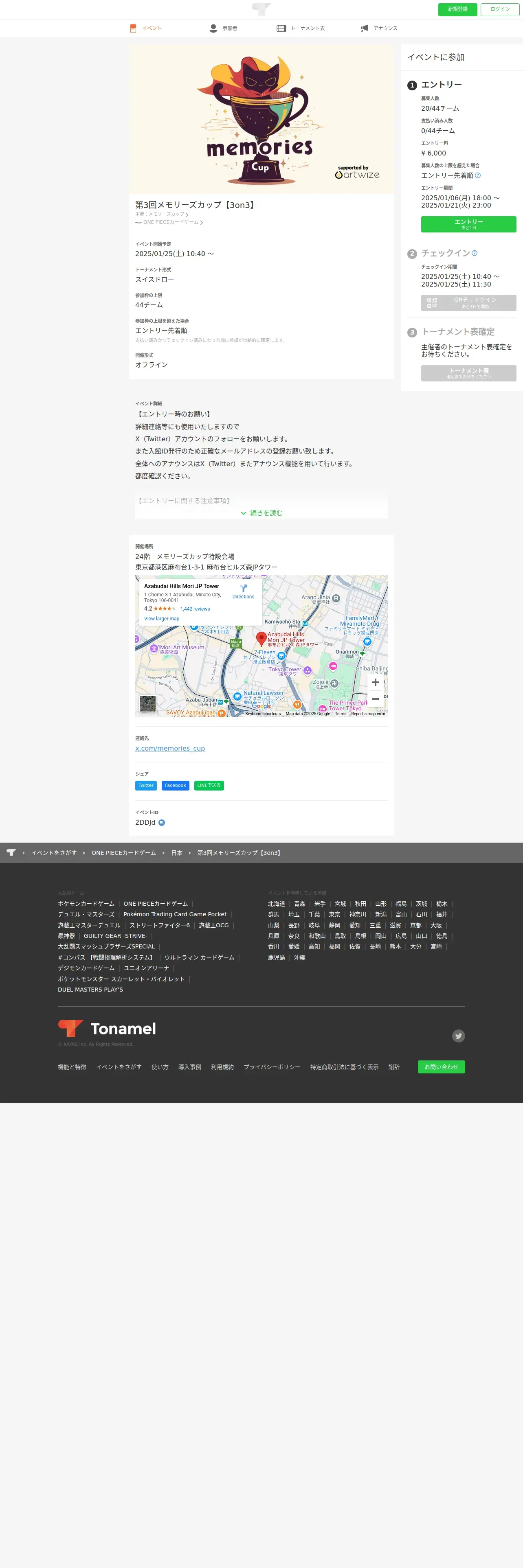Open Keyboard shortcuts on the map
523x1568 pixels.
pos(263,714)
